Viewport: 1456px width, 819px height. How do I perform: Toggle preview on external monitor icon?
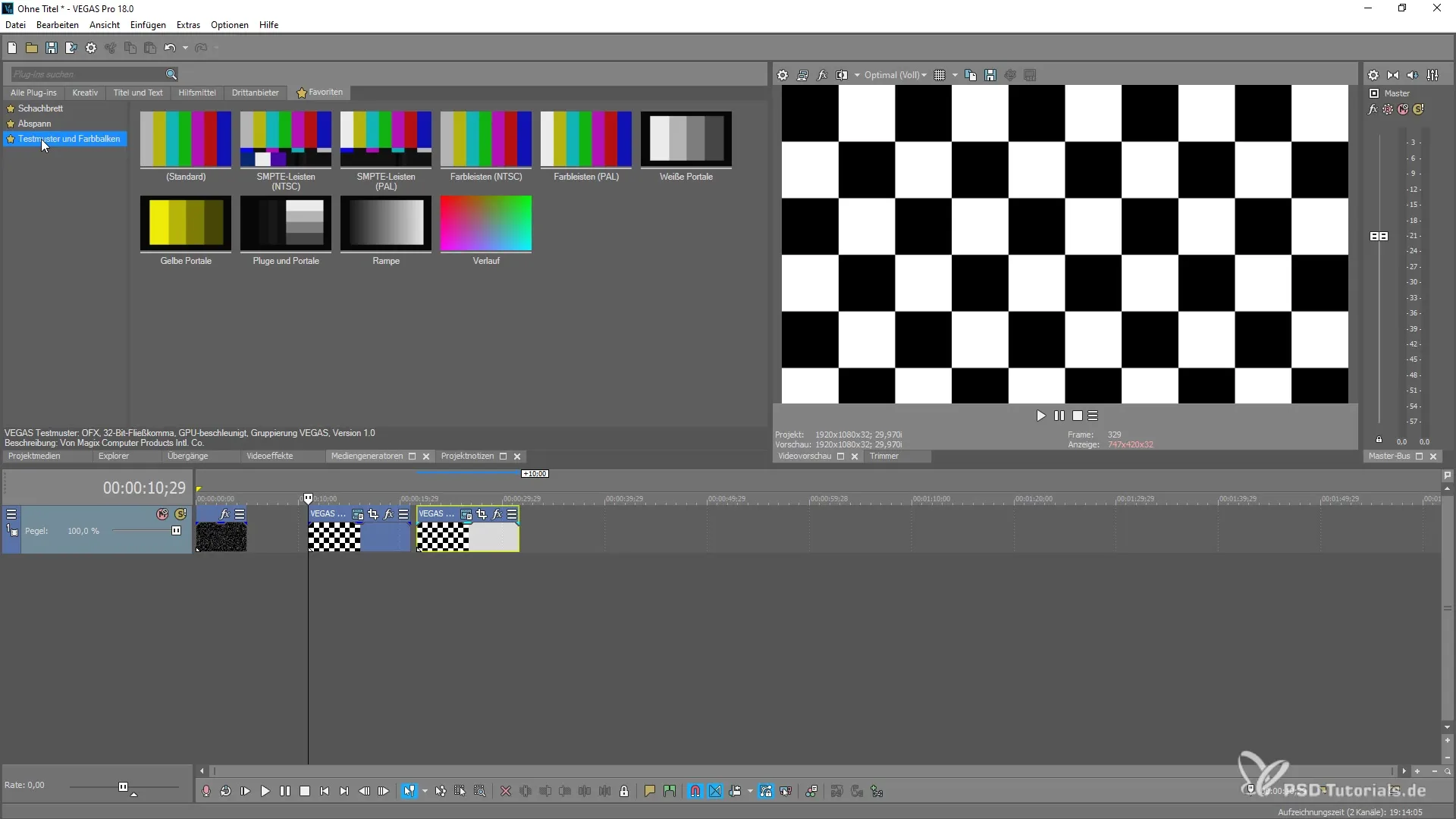[x=802, y=75]
